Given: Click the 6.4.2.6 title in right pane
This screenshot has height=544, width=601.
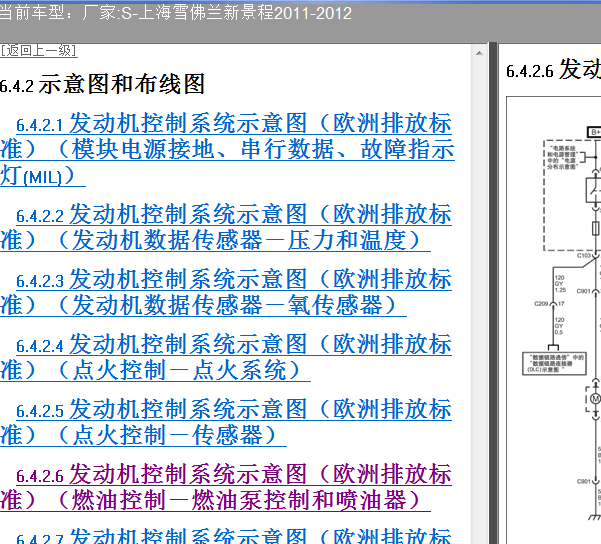Looking at the screenshot, I should click(553, 70).
